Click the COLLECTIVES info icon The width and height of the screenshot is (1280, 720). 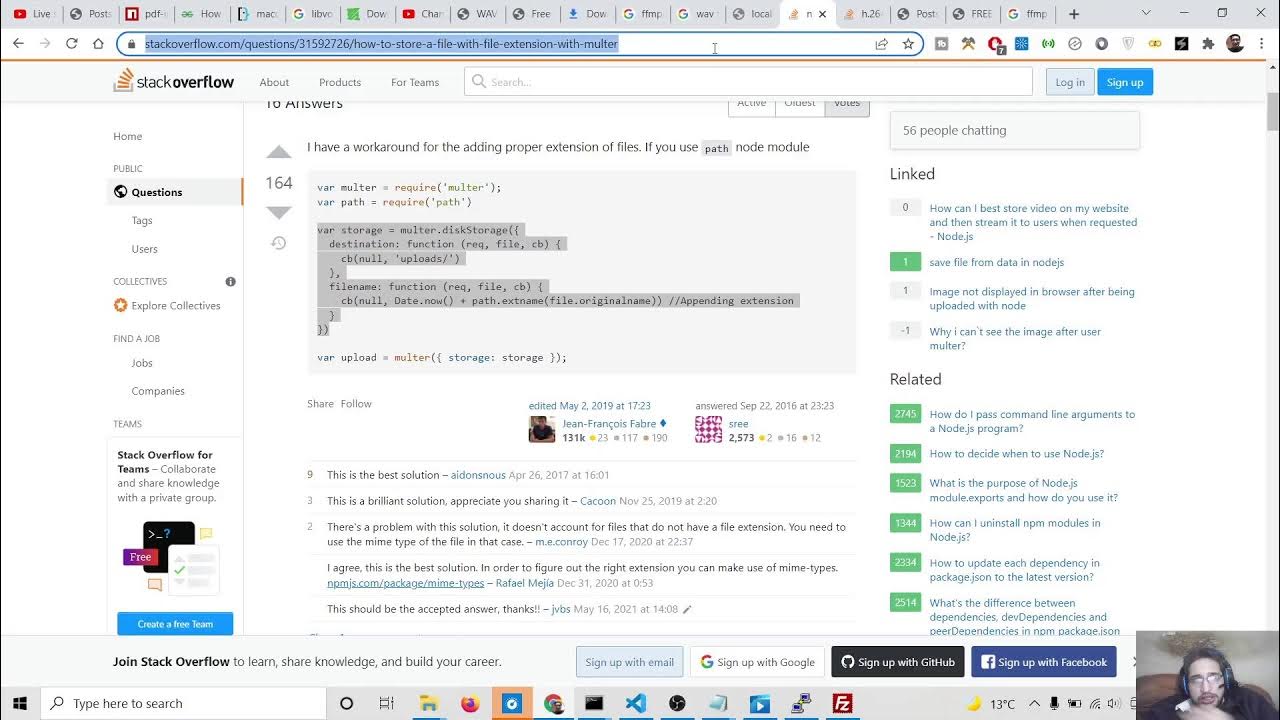click(x=230, y=282)
